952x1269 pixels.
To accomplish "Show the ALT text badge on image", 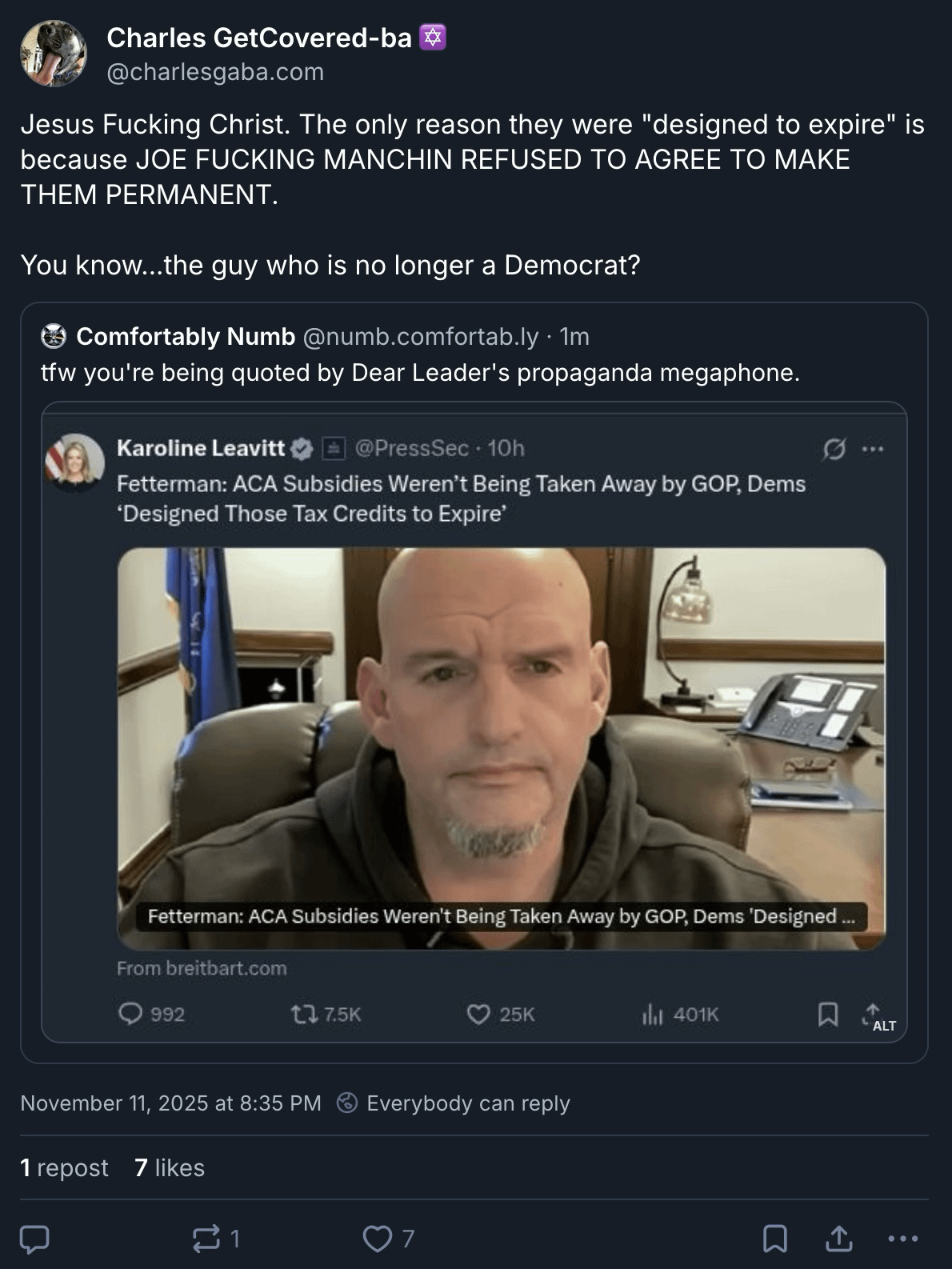I will pyautogui.click(x=884, y=1026).
